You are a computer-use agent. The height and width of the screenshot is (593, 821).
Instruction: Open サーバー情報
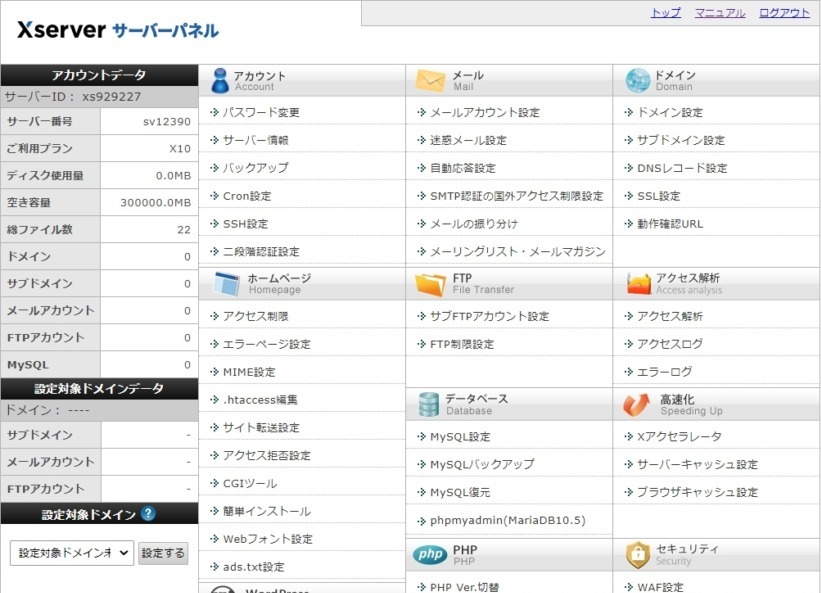pos(256,140)
